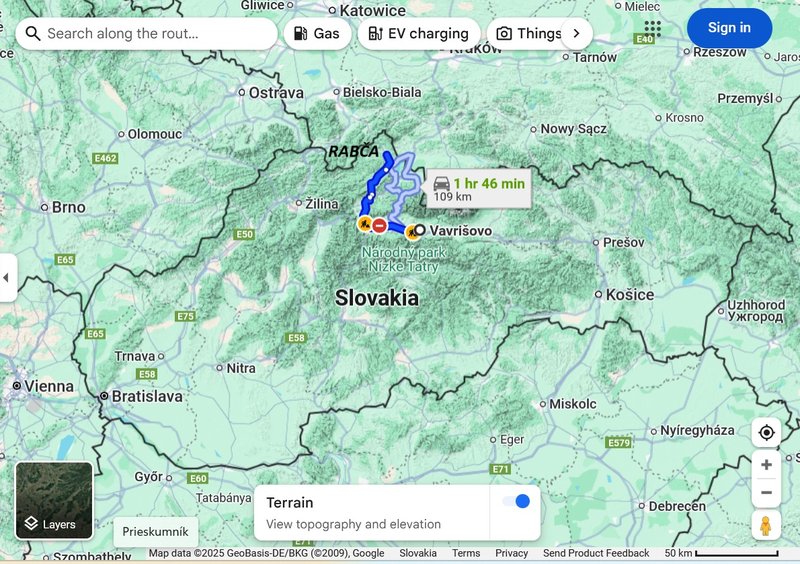Click the Olomouc city label

click(x=155, y=134)
